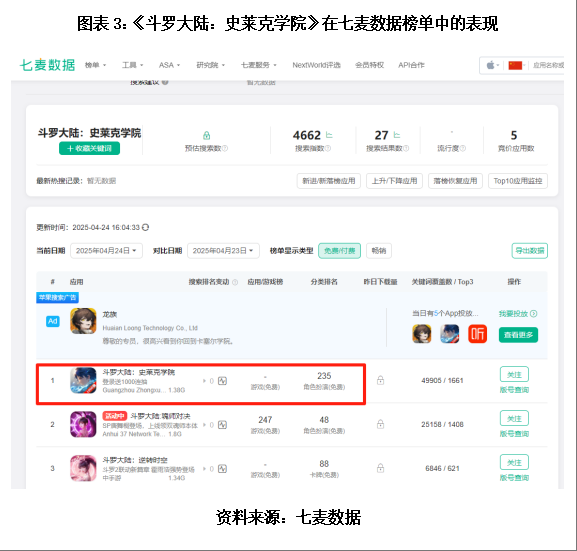Click the 新进/新落榜应用 button
The image size is (577, 551).
point(329,181)
